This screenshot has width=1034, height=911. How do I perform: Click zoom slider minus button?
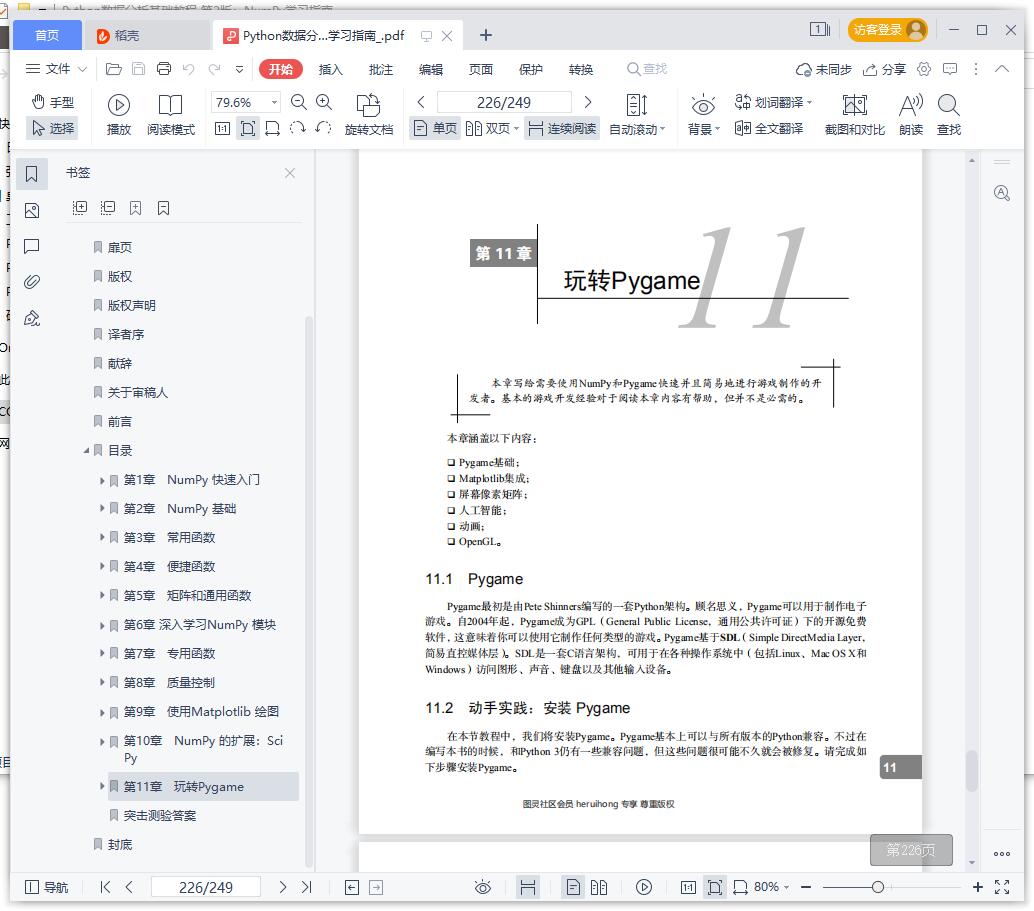pyautogui.click(x=806, y=887)
